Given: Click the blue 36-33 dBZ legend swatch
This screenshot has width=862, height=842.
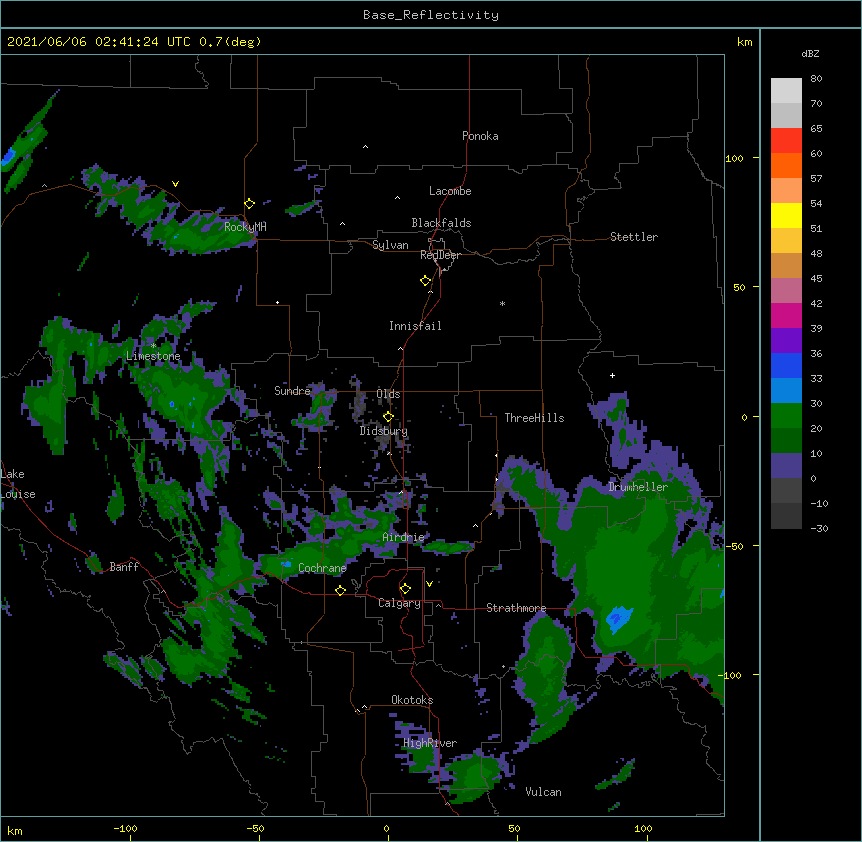Looking at the screenshot, I should click(x=786, y=365).
